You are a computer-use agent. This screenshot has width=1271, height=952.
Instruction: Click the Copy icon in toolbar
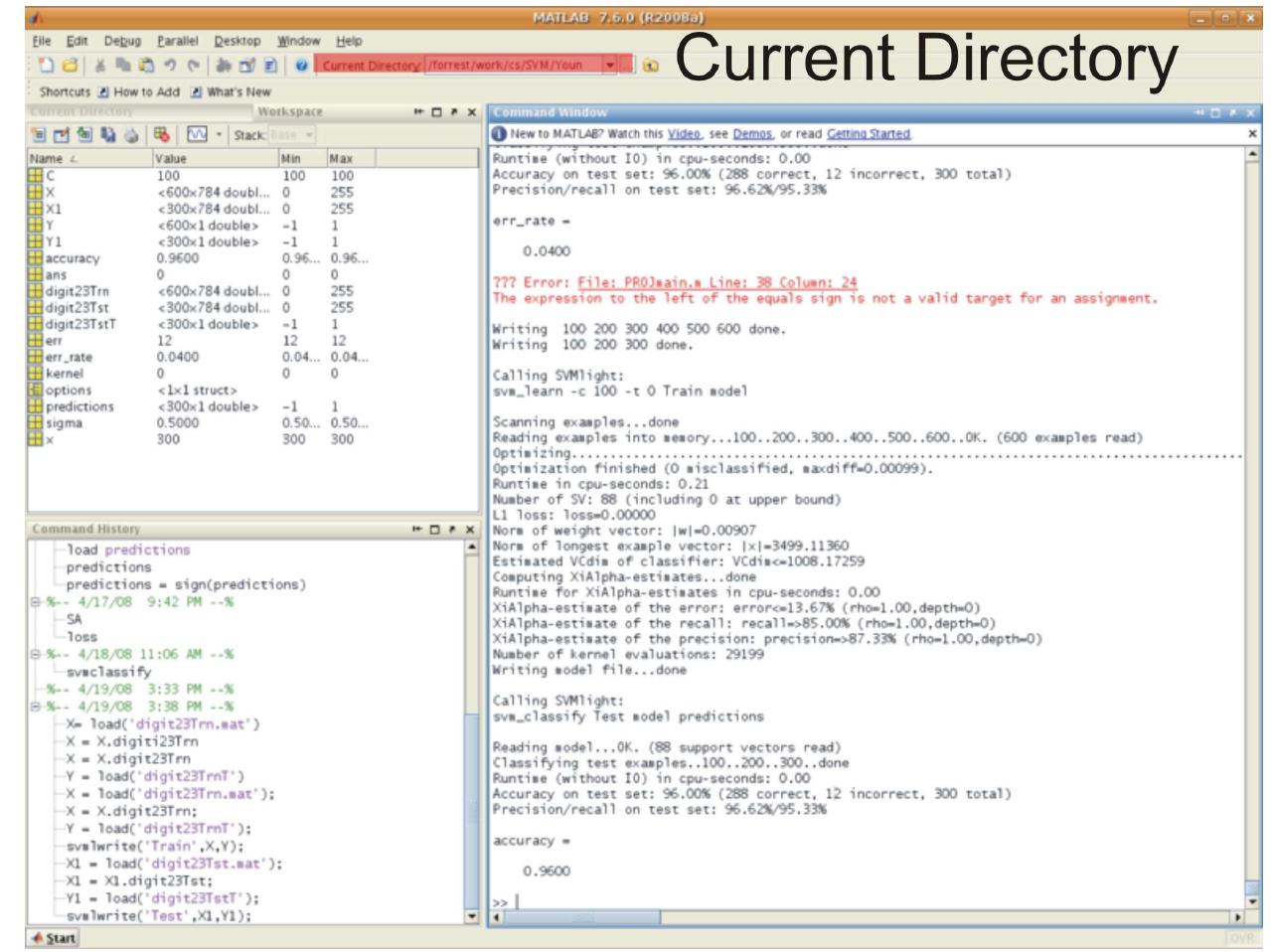124,66
